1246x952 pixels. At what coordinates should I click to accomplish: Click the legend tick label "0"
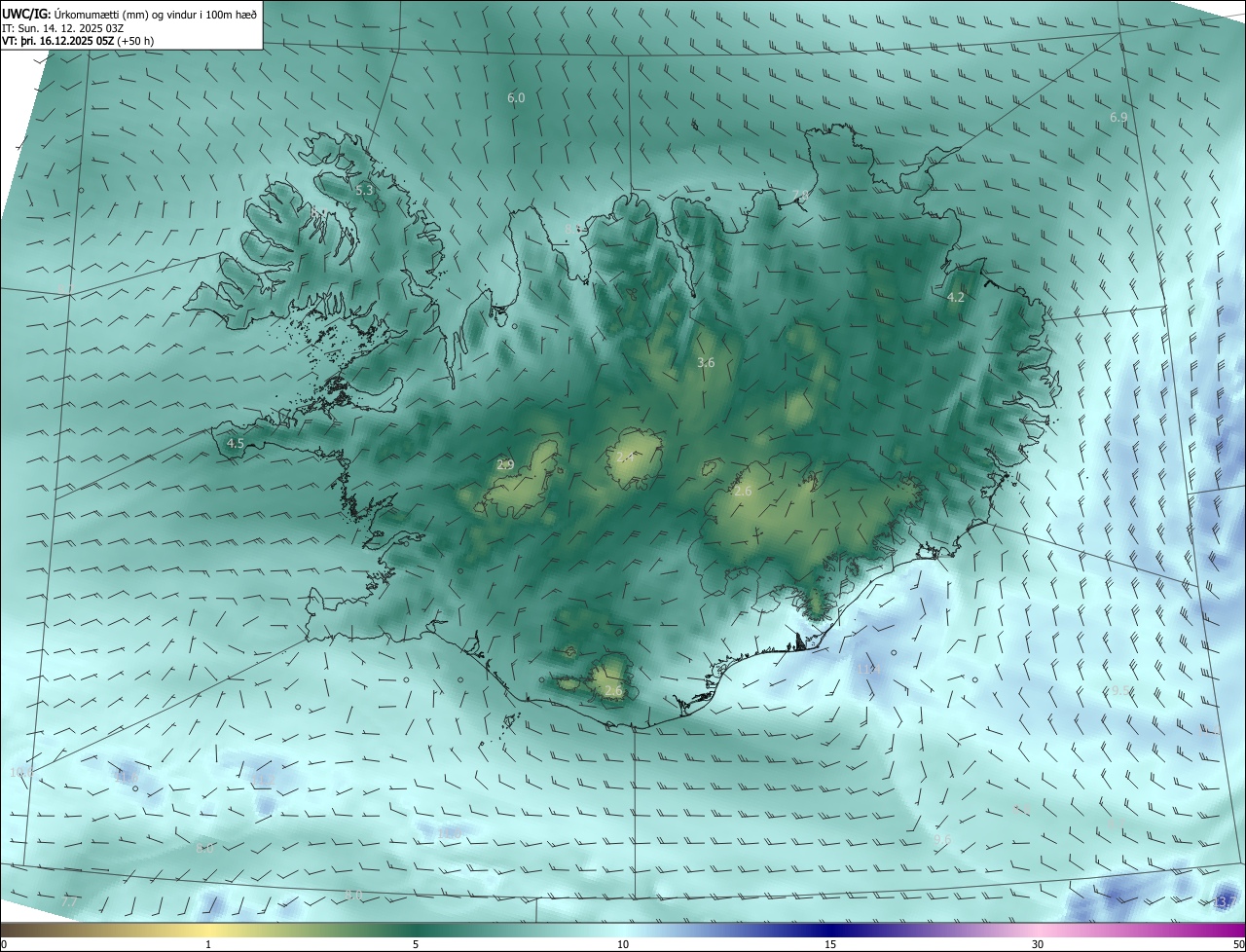pyautogui.click(x=4, y=944)
